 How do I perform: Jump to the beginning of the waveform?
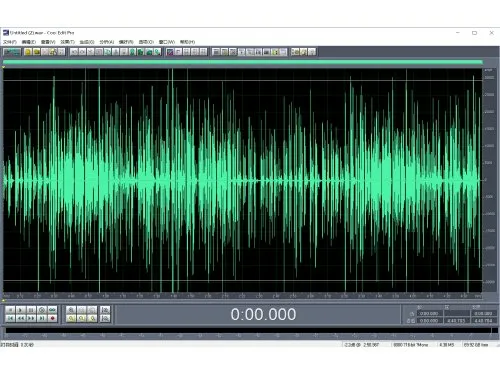pos(10,318)
